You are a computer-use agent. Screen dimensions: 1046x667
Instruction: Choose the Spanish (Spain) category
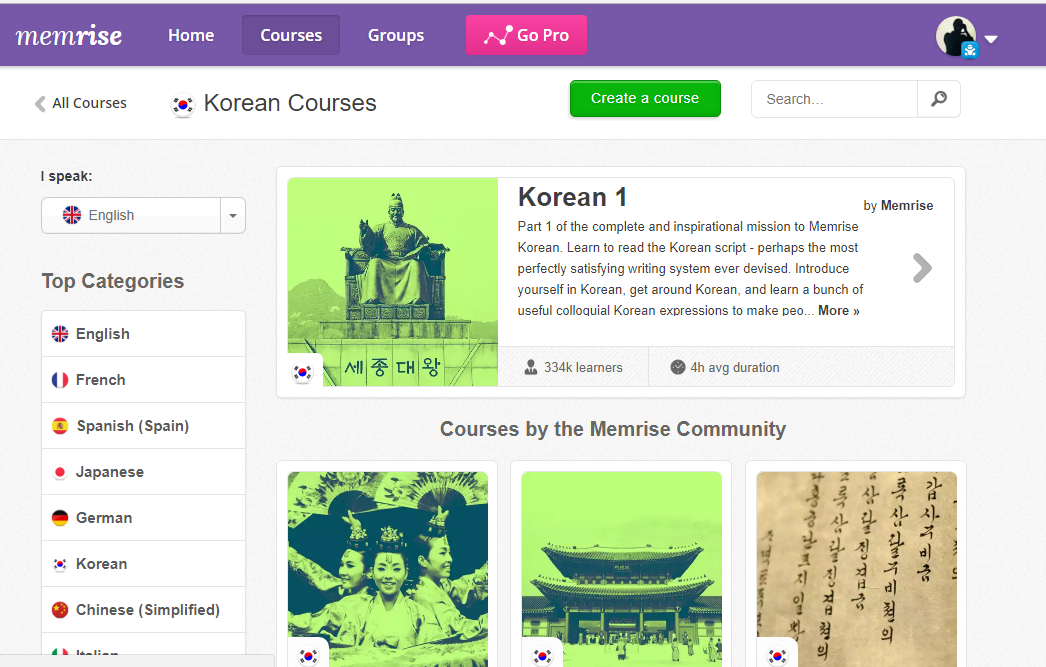click(x=143, y=426)
